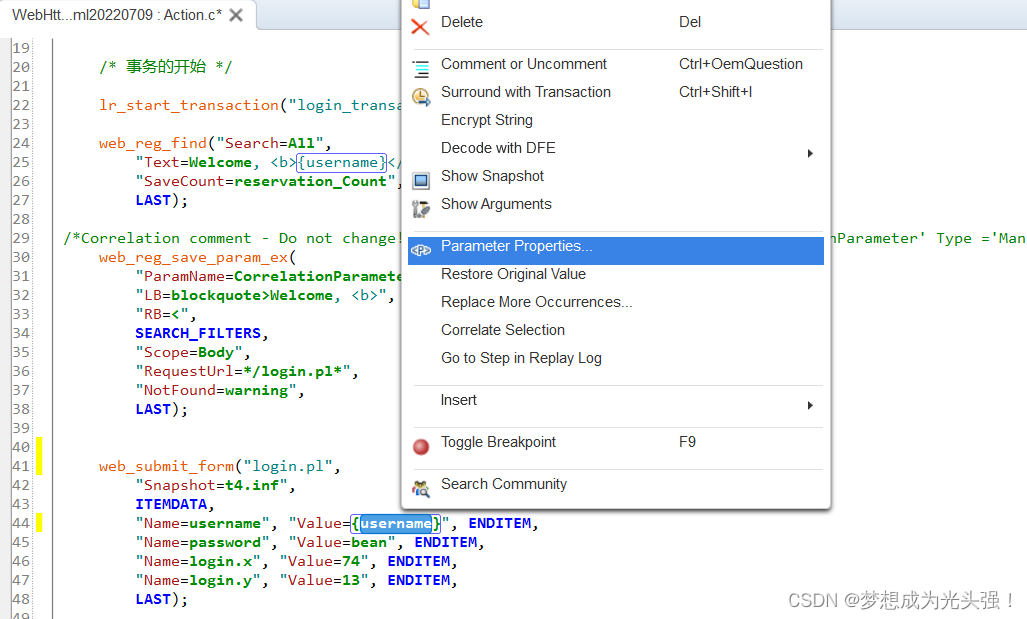Click web_reg_find function name
The width and height of the screenshot is (1027, 619).
tap(153, 143)
